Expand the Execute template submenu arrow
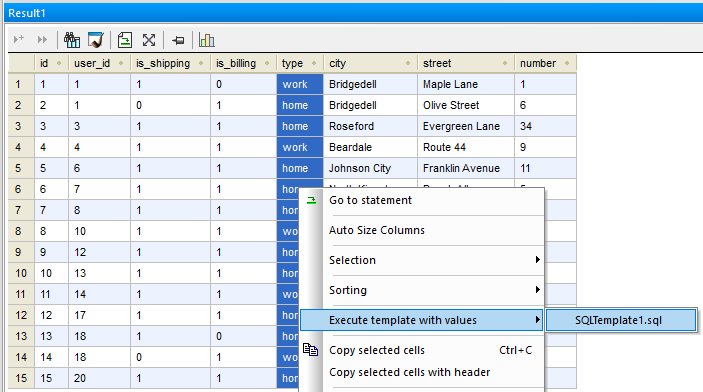The image size is (703, 392). click(x=537, y=320)
